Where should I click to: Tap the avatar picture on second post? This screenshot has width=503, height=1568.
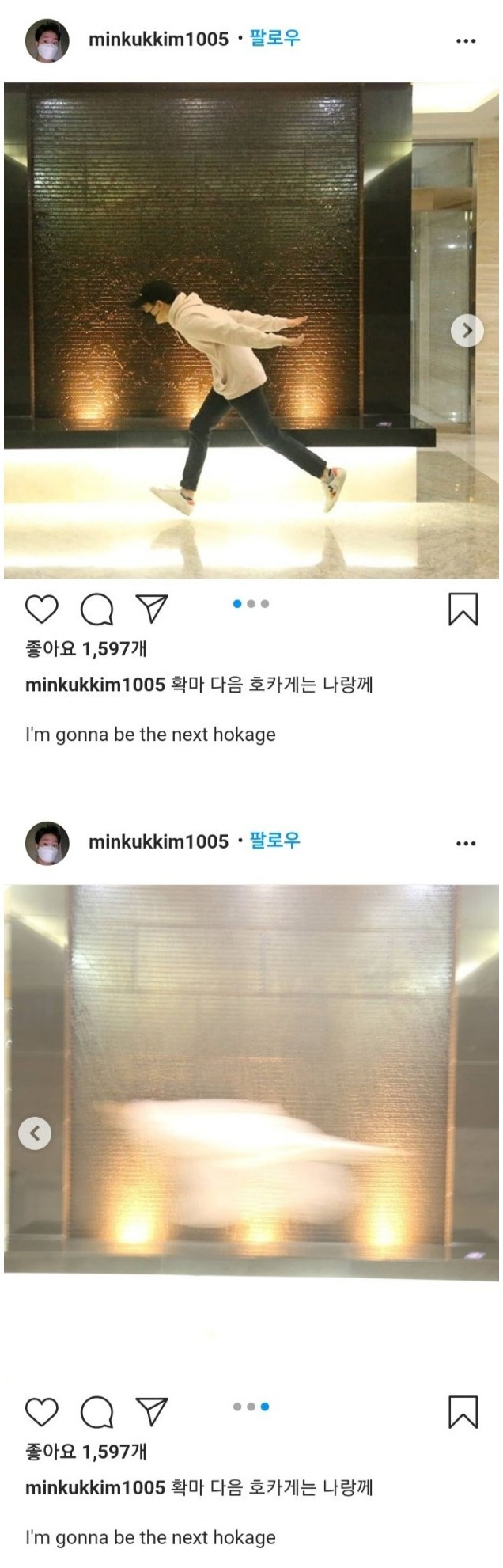[x=47, y=842]
